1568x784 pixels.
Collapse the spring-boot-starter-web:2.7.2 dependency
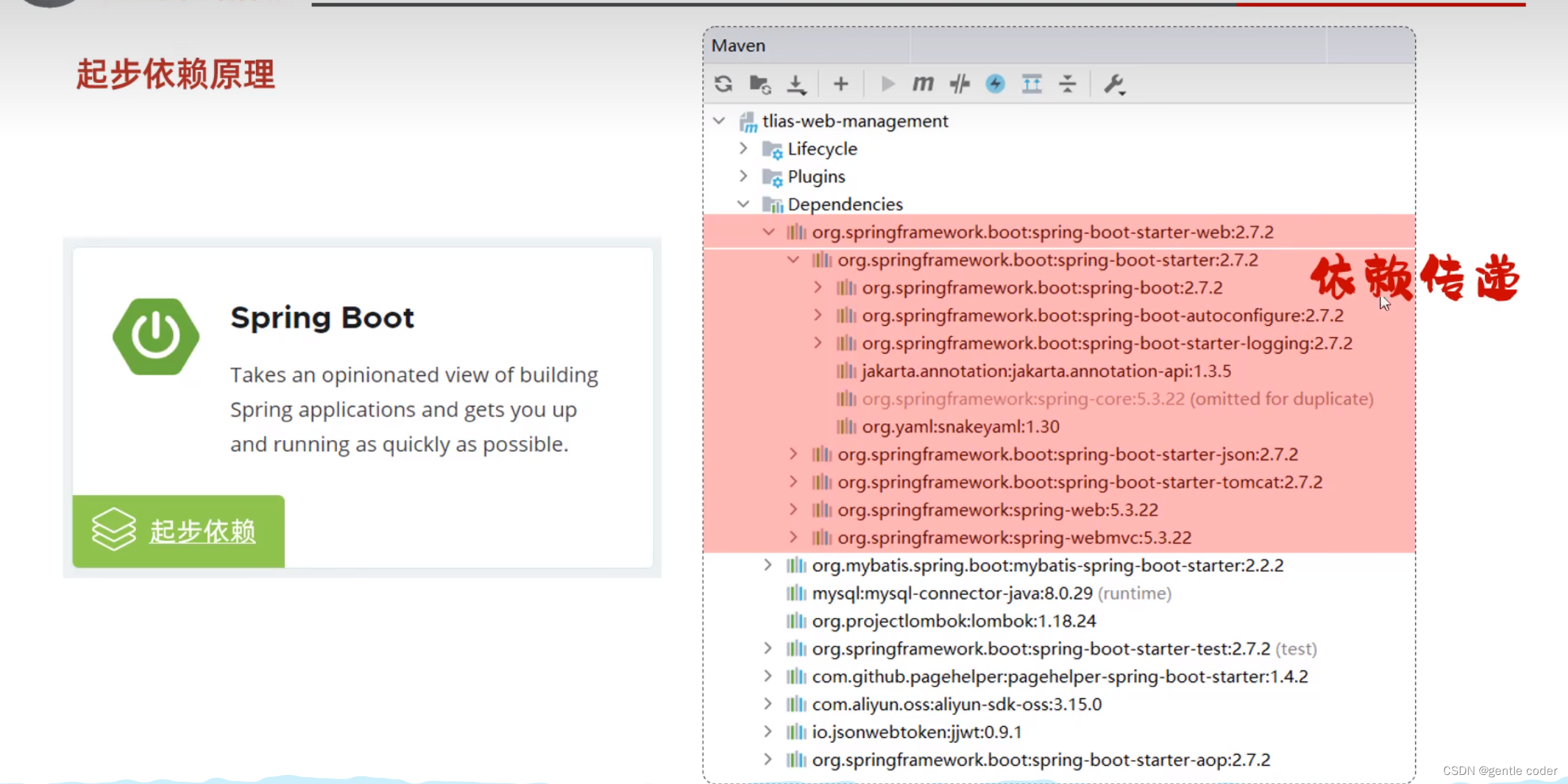pos(769,232)
